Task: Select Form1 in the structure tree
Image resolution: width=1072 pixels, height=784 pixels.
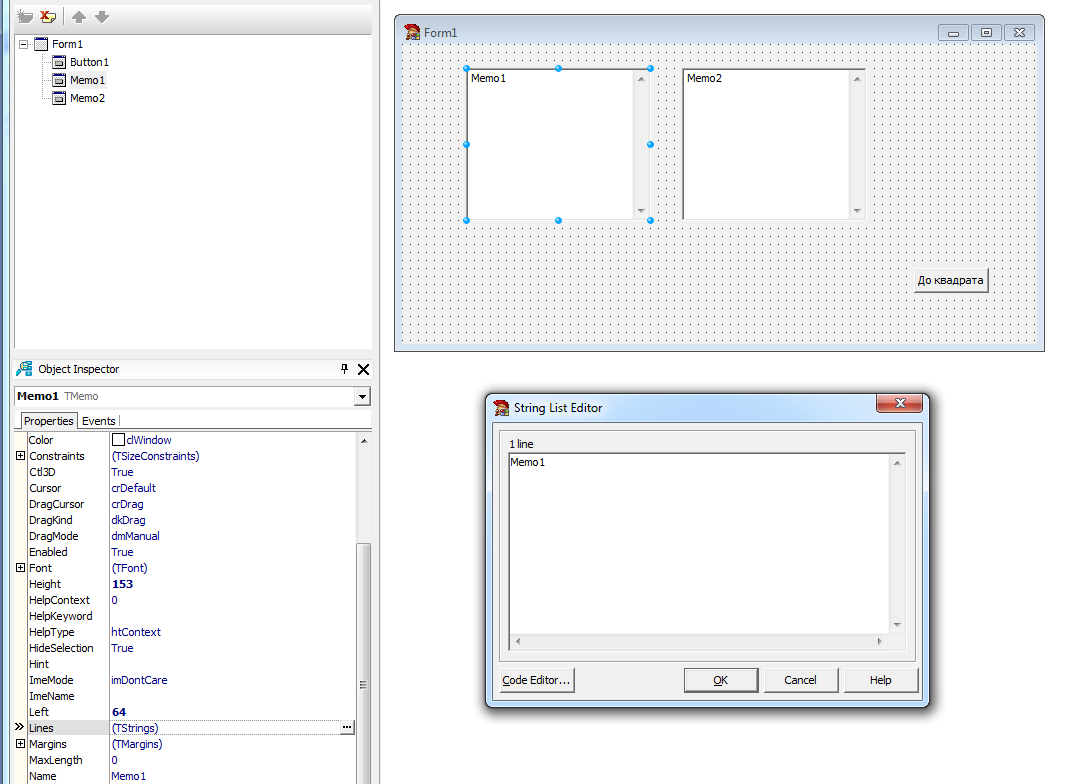Action: click(67, 44)
